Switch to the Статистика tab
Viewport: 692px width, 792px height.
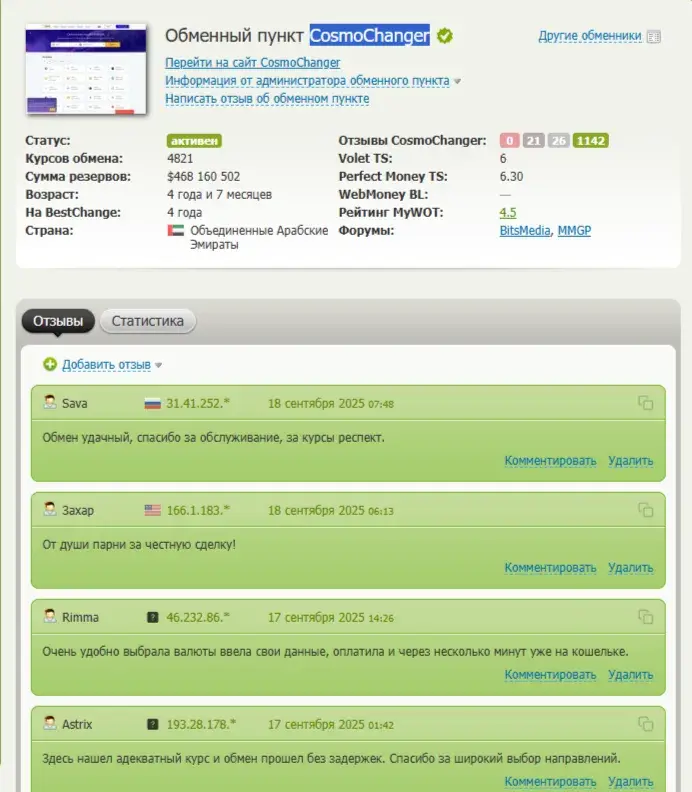tap(147, 321)
